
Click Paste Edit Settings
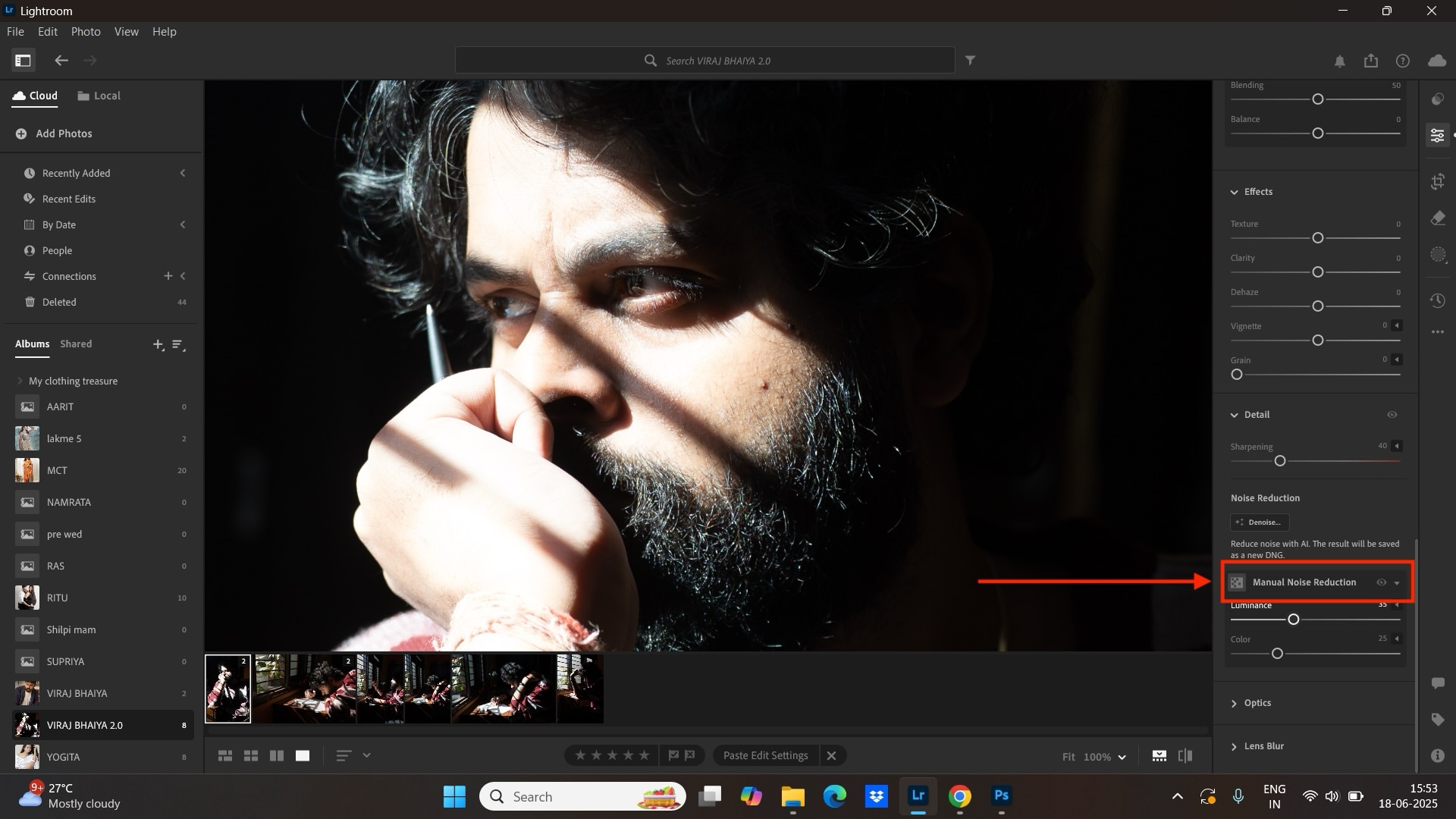[x=765, y=755]
